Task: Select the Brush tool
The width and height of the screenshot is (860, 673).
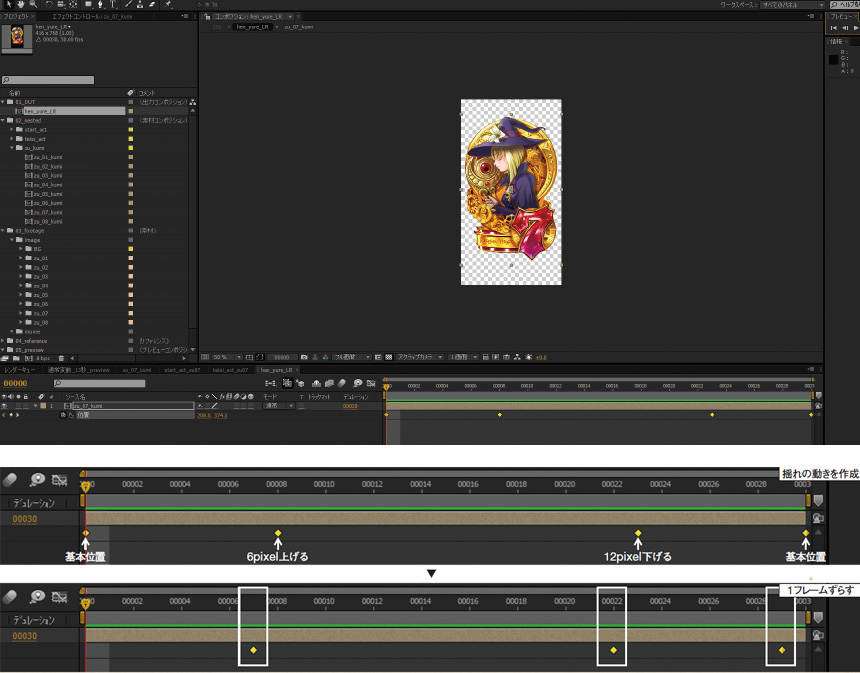Action: 128,4
